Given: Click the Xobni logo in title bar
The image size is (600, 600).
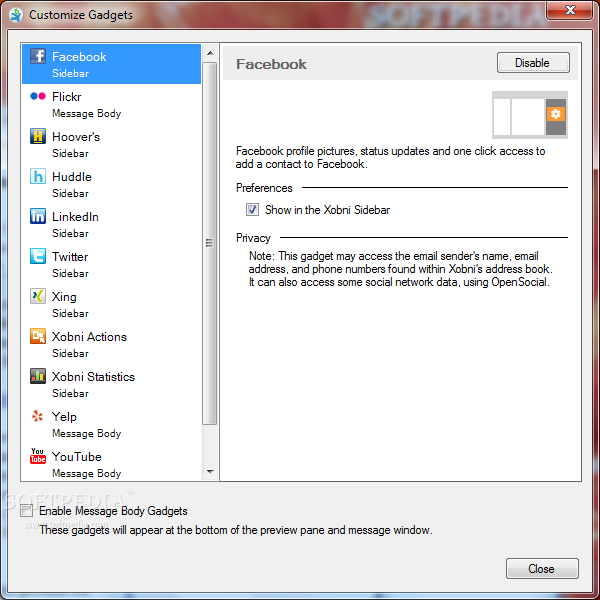Looking at the screenshot, I should [x=16, y=15].
